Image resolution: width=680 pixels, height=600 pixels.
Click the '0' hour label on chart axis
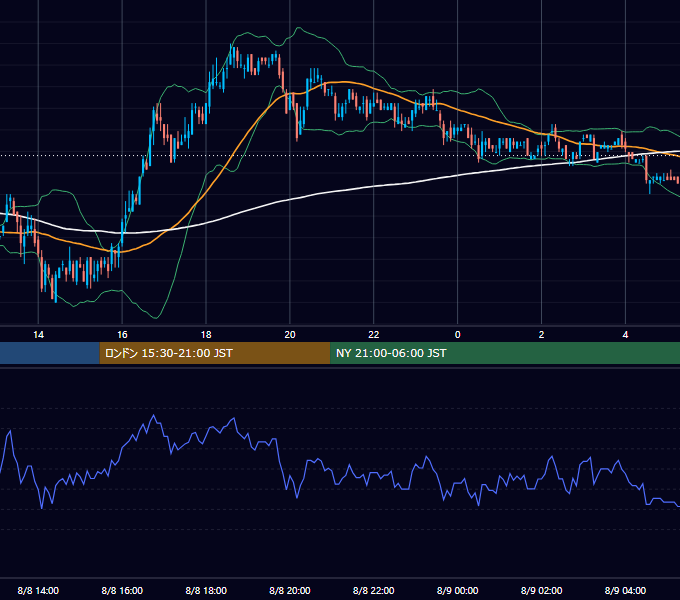click(458, 335)
